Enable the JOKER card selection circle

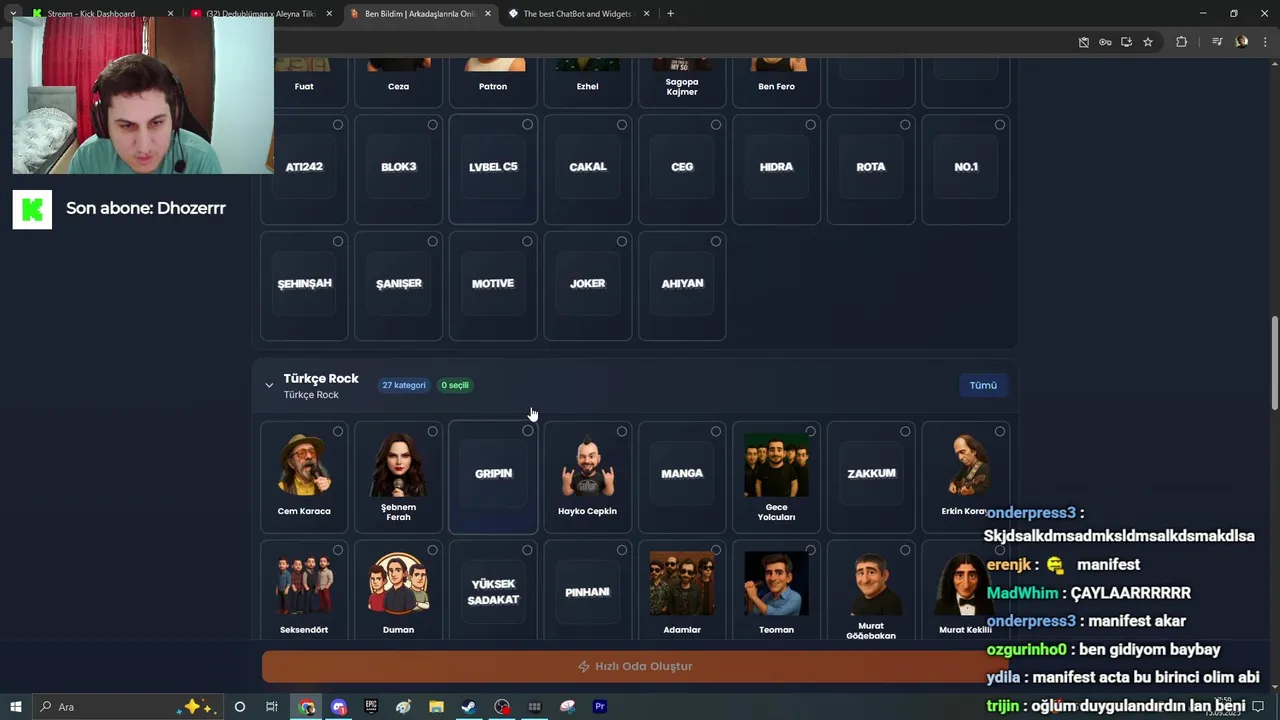point(621,241)
